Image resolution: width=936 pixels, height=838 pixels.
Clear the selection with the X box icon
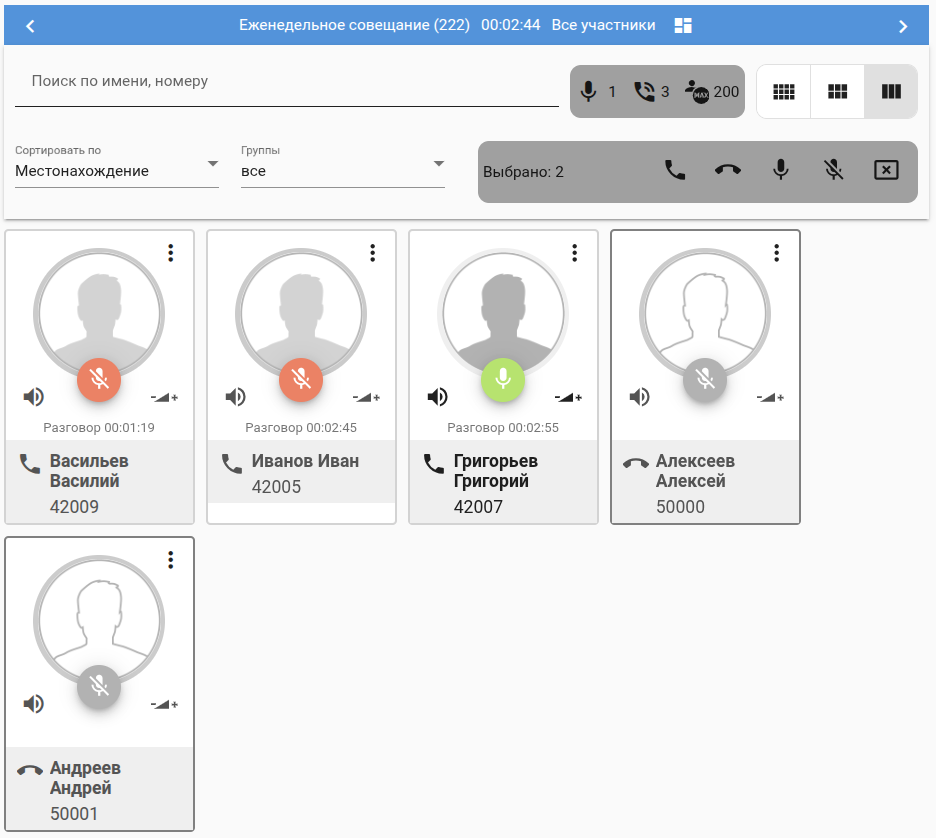(886, 170)
